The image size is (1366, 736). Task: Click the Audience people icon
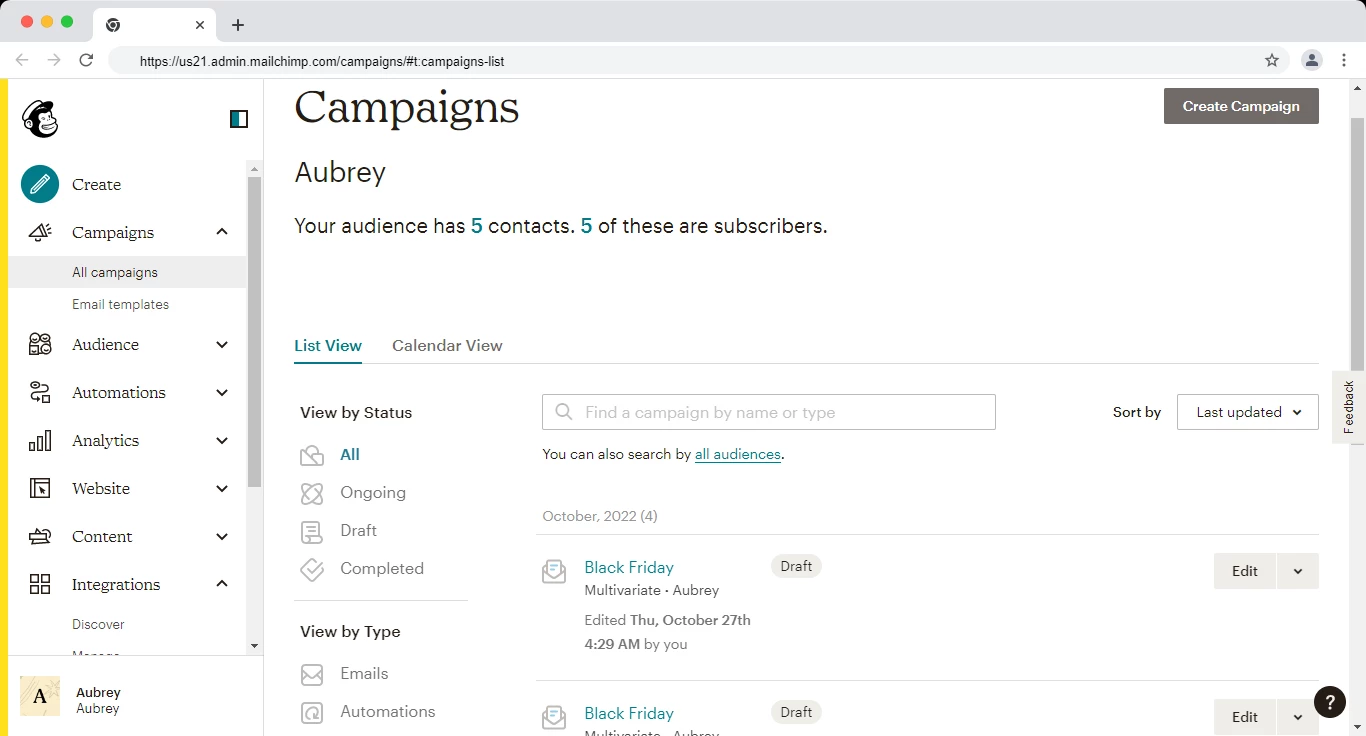coord(40,344)
